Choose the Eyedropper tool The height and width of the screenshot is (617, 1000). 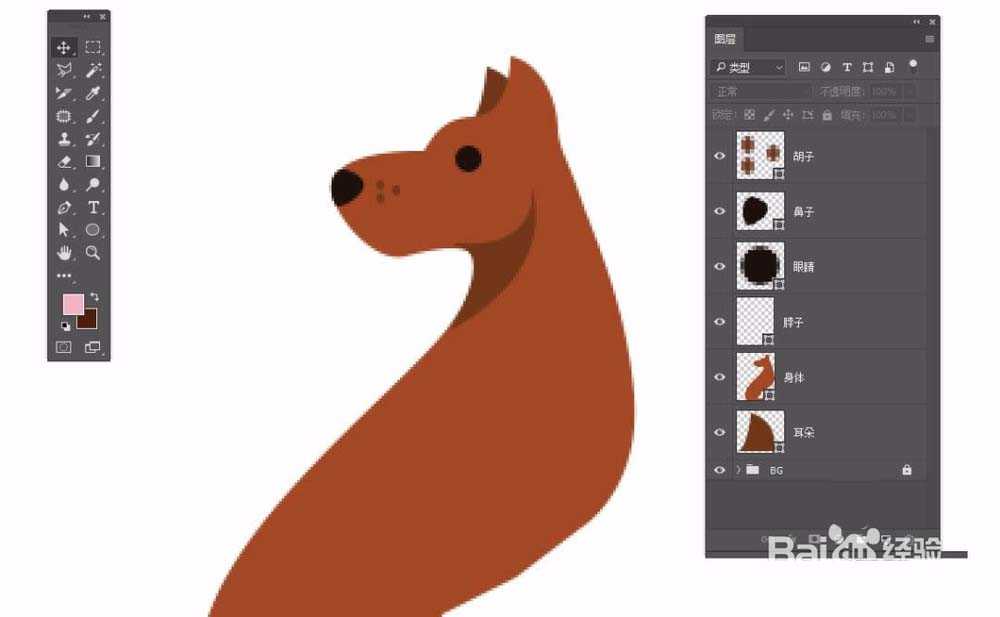pos(93,93)
